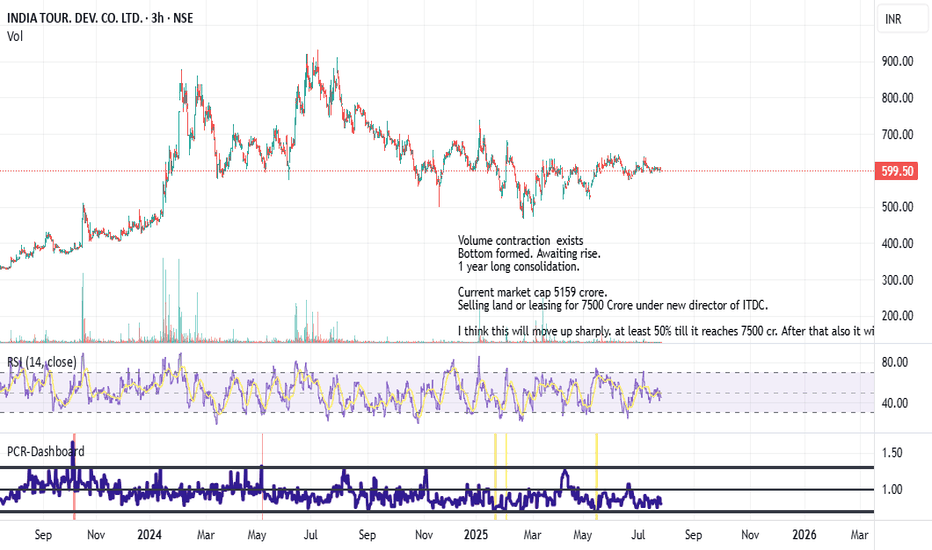Click the Vol indicator label
932x550 pixels.
pos(15,36)
